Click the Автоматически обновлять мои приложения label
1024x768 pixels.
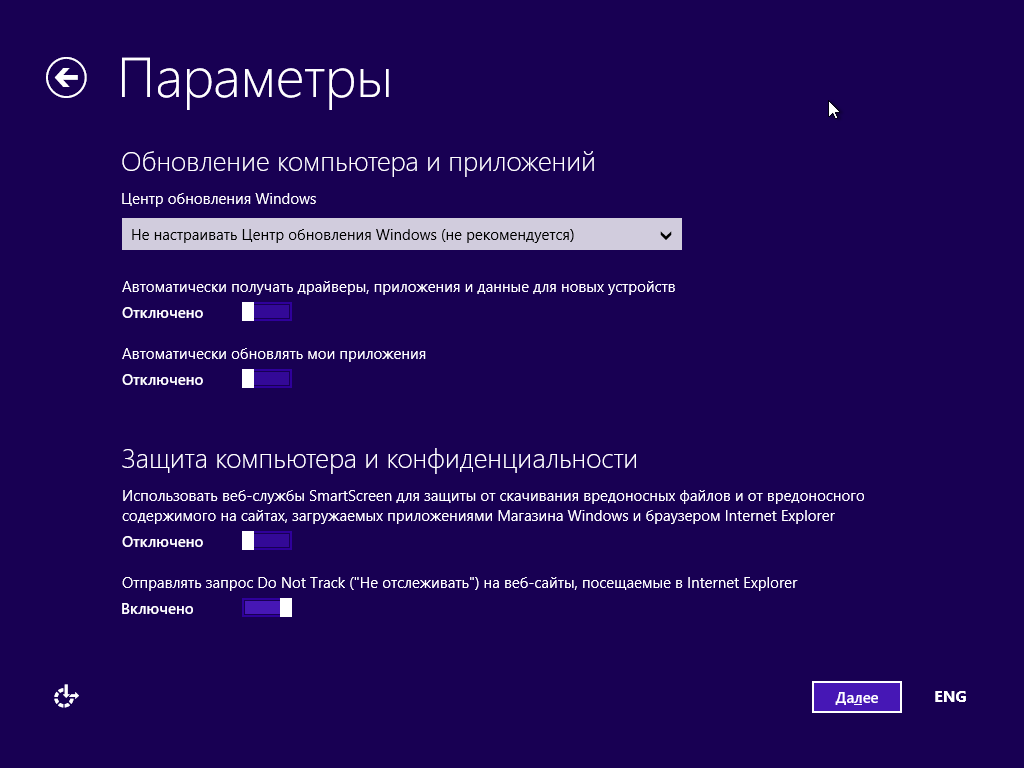pyautogui.click(x=274, y=354)
